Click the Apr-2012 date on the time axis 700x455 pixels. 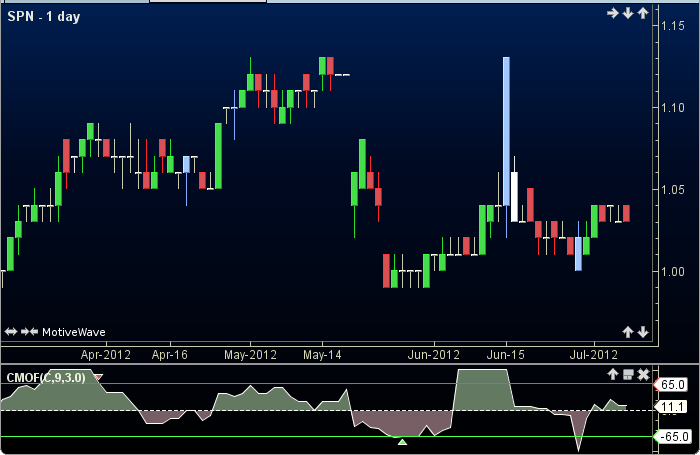tap(106, 355)
